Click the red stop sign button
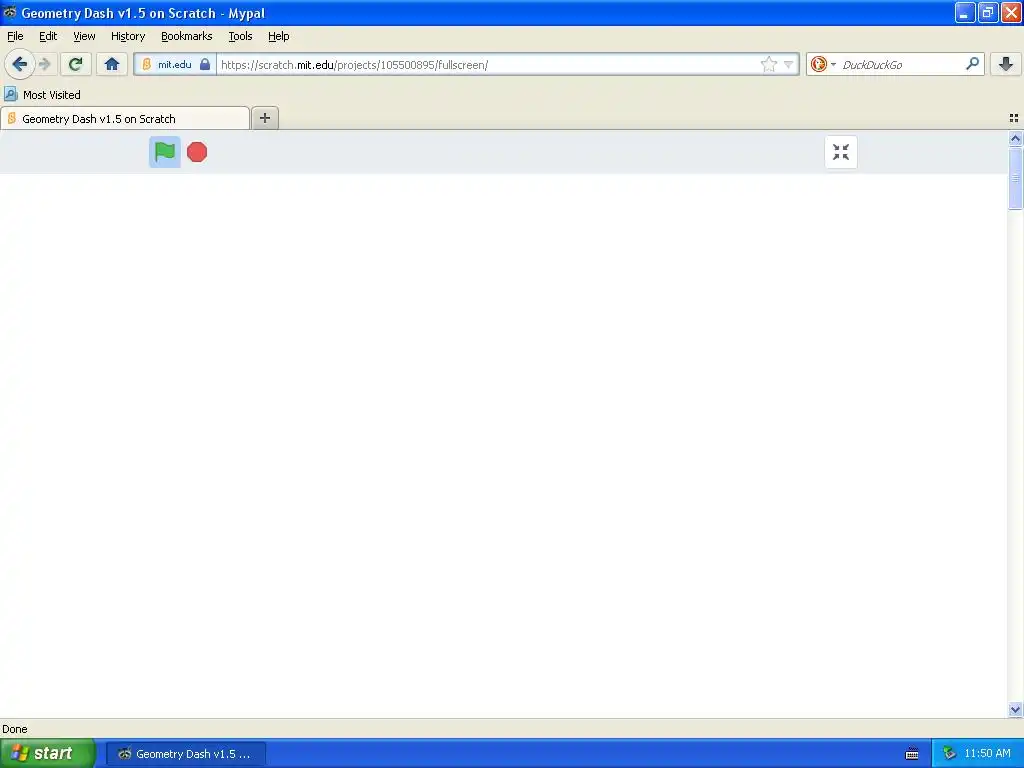This screenshot has height=768, width=1024. pos(197,152)
